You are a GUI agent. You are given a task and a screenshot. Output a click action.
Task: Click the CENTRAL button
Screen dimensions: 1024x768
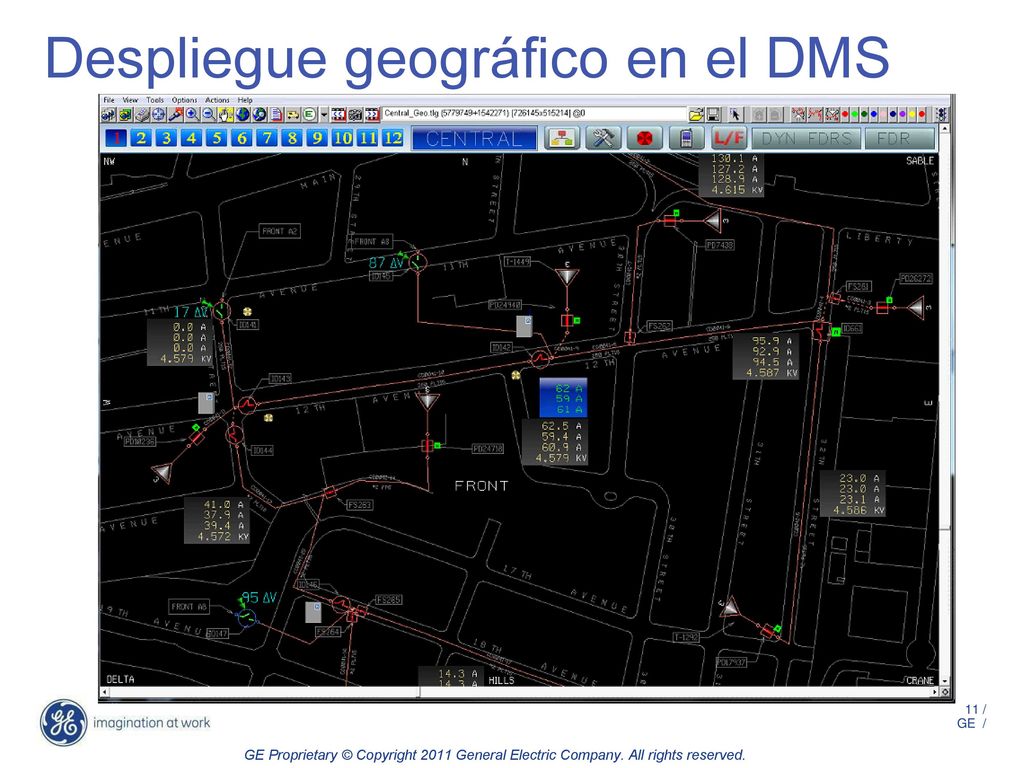point(474,138)
